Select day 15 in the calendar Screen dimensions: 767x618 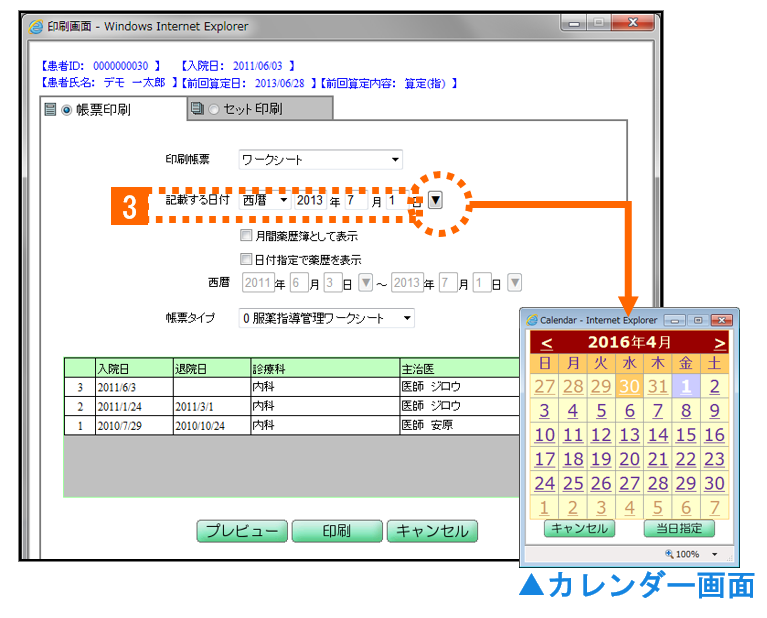[686, 435]
